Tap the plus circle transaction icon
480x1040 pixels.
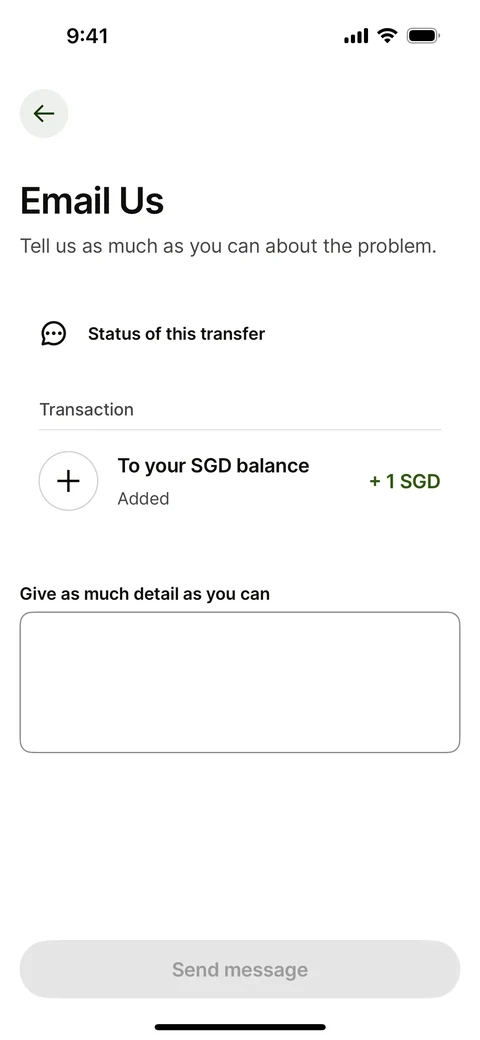(68, 481)
